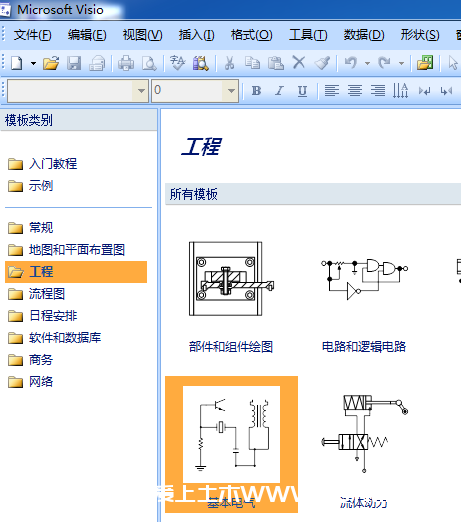This screenshot has width=461, height=522.
Task: Click the Format Painter brush icon
Action: point(322,63)
